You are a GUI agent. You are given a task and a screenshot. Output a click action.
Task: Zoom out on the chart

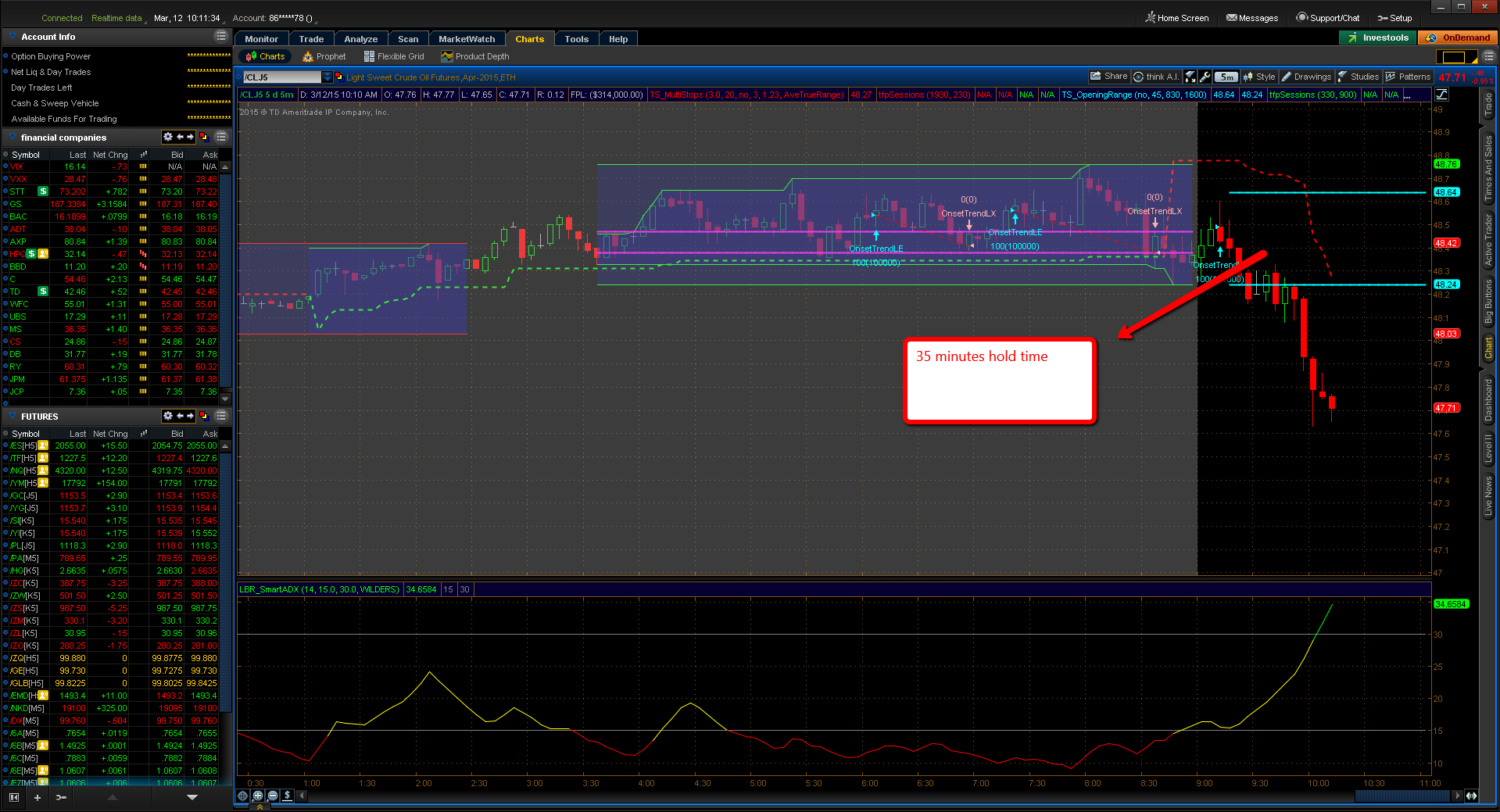click(273, 796)
